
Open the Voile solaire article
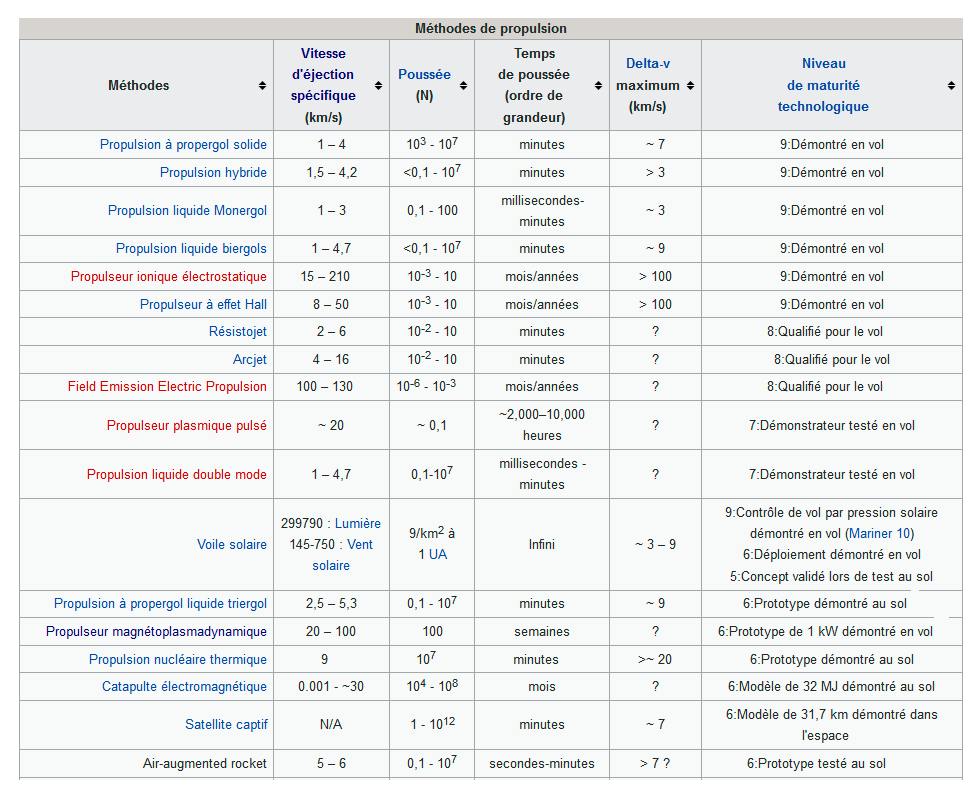pyautogui.click(x=231, y=545)
